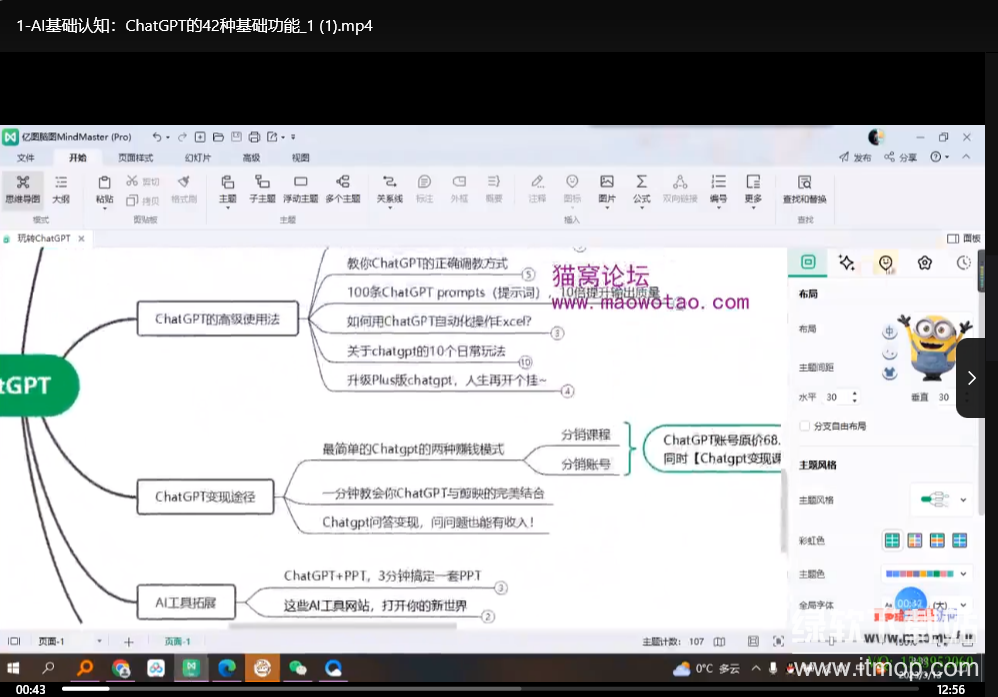Open the 页面样式 ribbon tab

(x=136, y=158)
